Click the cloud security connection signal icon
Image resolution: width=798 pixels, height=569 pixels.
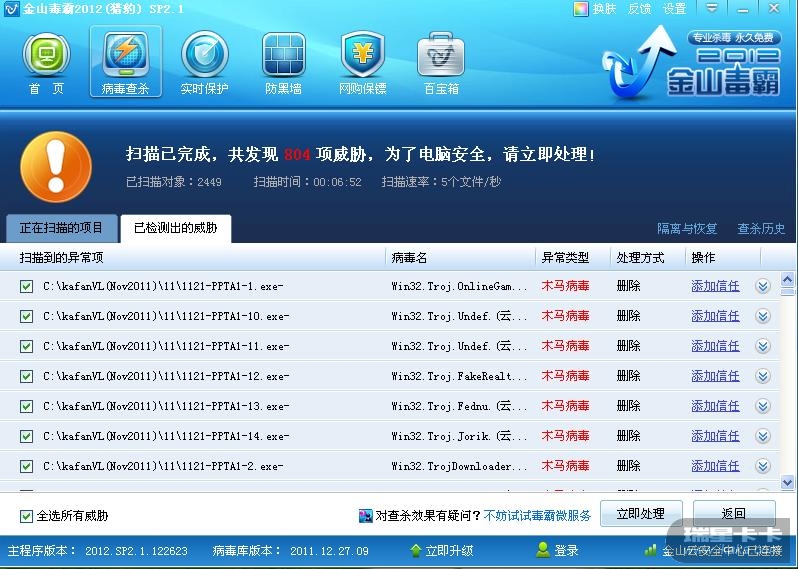point(650,550)
